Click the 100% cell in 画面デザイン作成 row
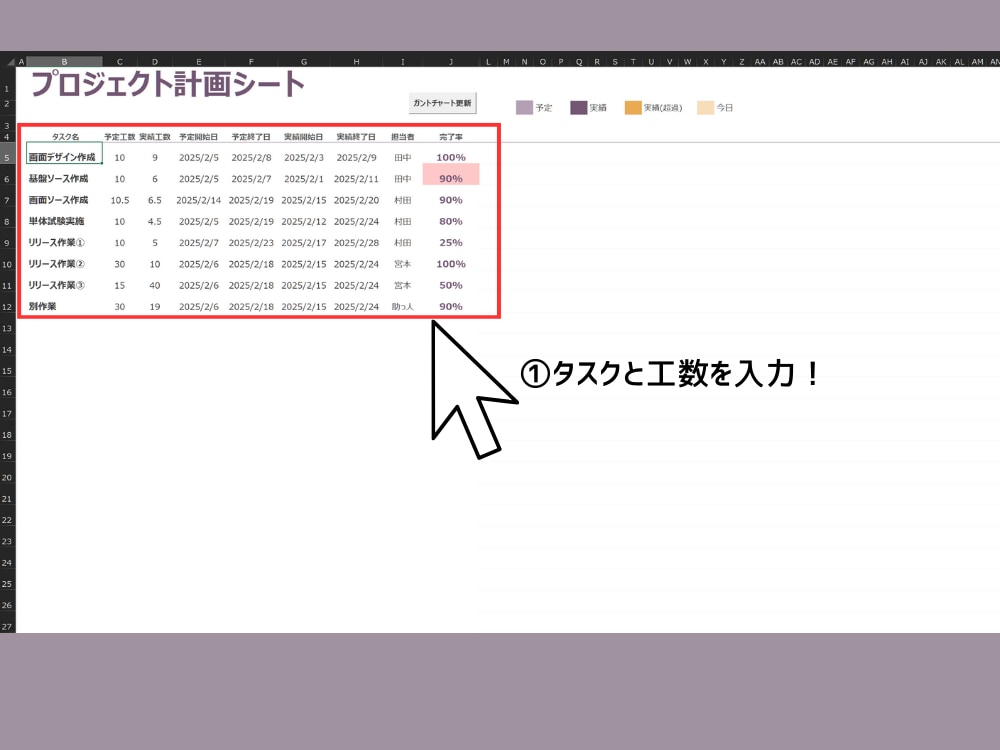 451,158
